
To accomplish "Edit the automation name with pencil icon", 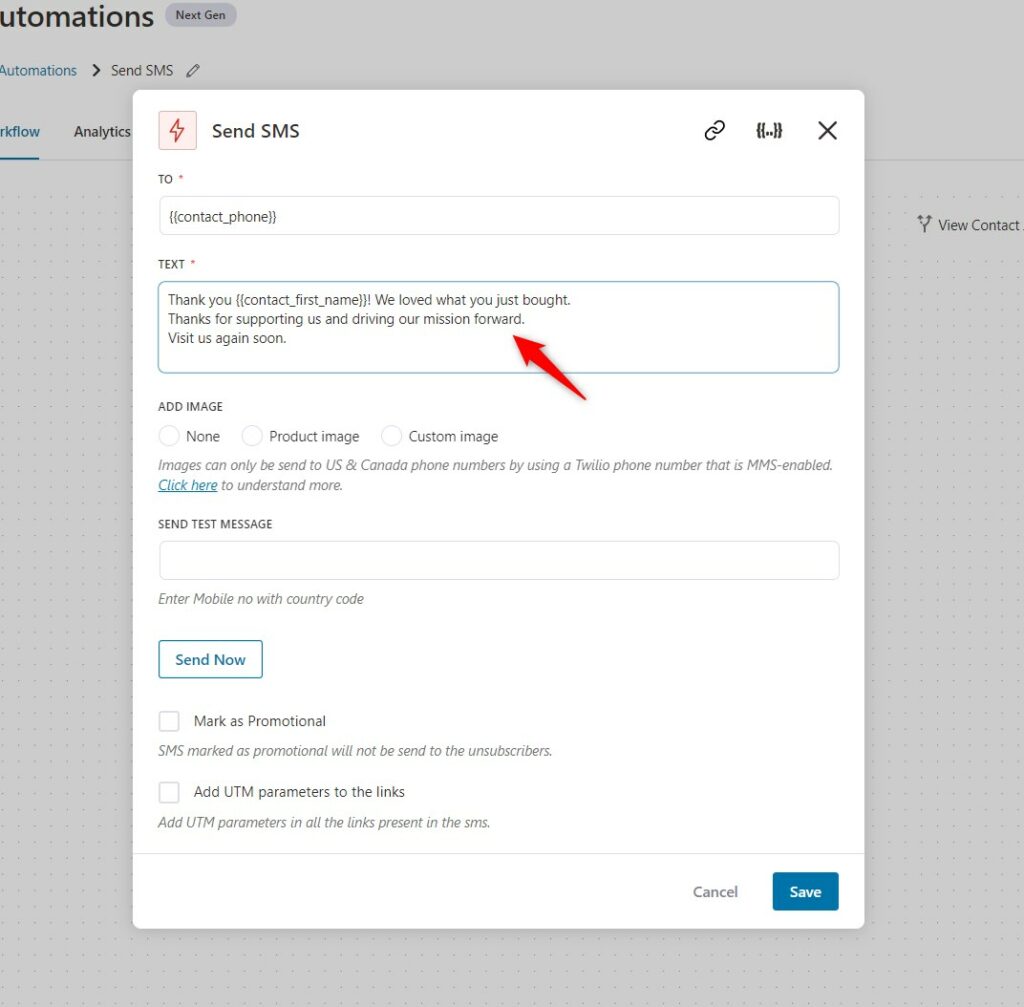I will coord(193,71).
